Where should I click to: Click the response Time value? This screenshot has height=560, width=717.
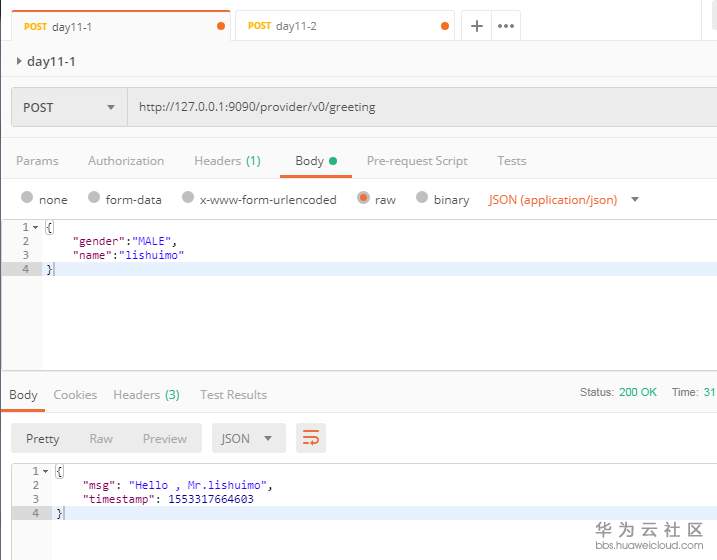point(709,392)
